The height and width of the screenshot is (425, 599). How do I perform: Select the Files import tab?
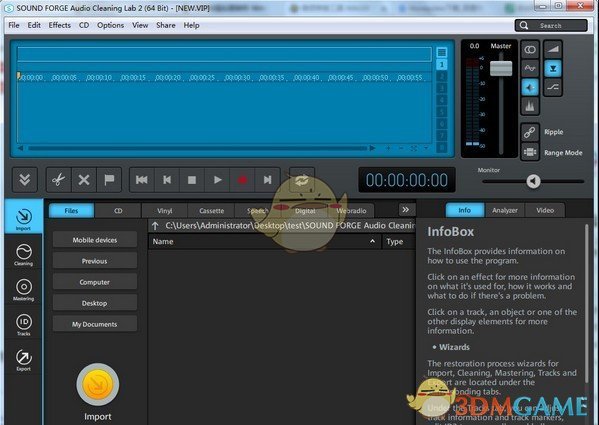pos(71,210)
